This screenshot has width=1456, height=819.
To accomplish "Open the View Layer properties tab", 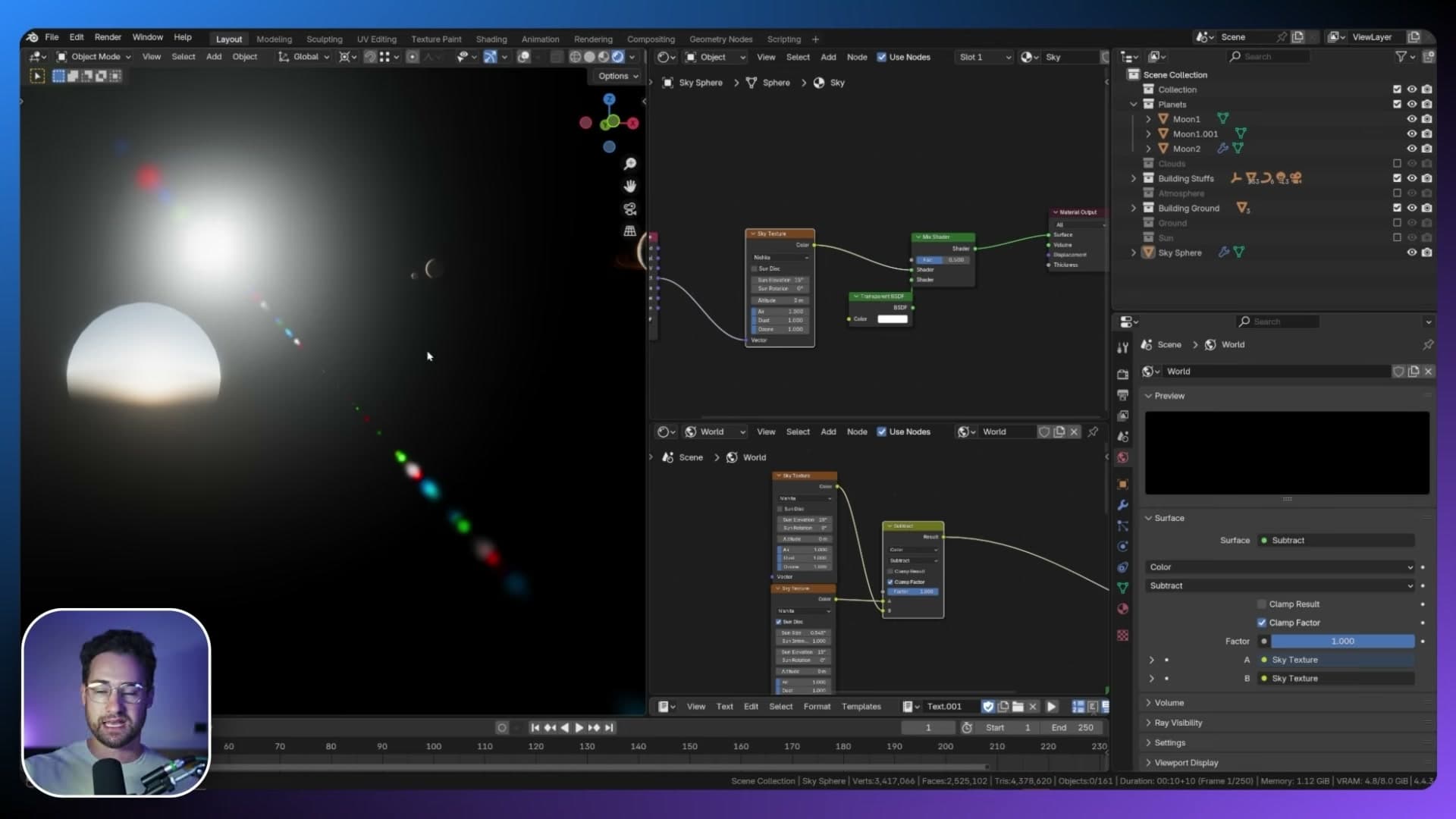I will 1123,416.
